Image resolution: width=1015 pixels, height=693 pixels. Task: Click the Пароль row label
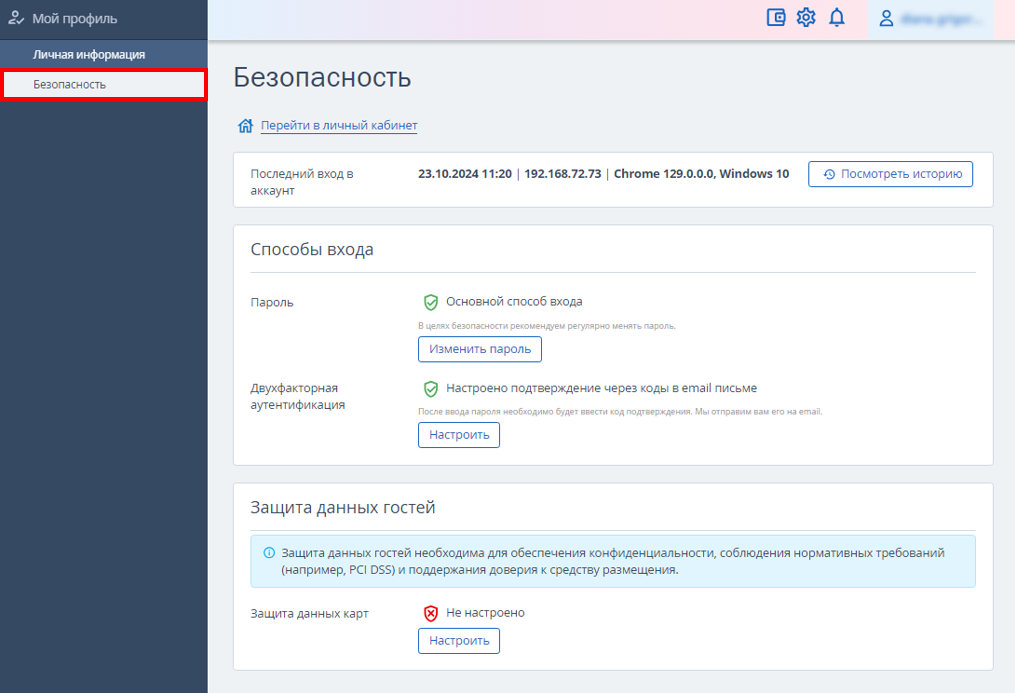272,302
